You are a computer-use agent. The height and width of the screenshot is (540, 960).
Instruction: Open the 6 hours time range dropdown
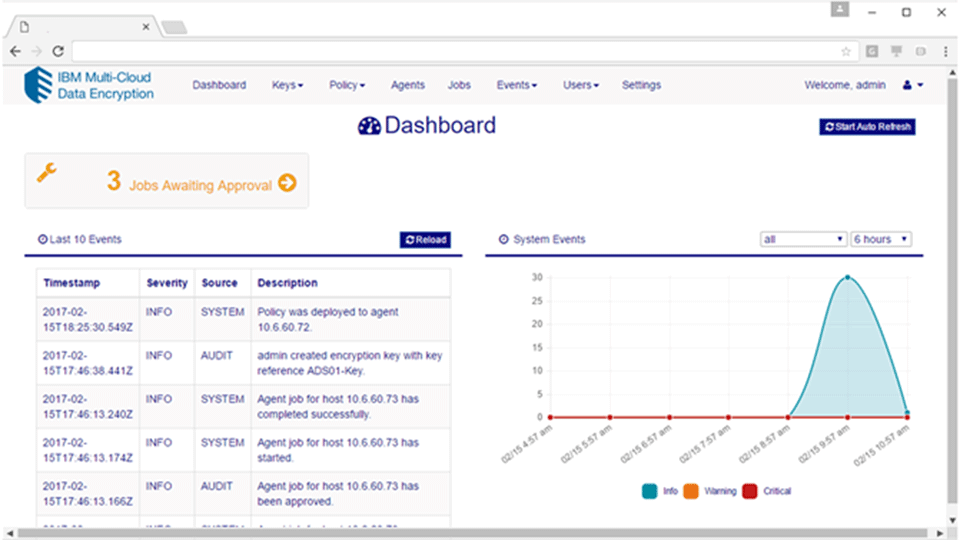pos(880,240)
